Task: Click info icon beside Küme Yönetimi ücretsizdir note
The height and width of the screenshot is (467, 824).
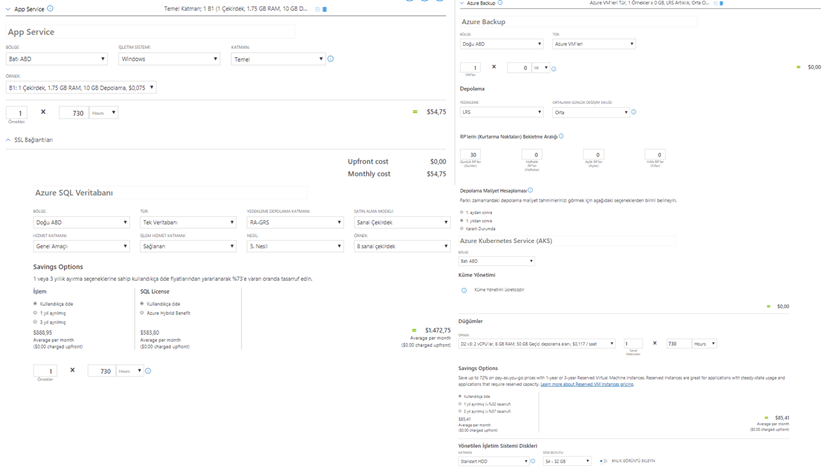Action: 464,290
